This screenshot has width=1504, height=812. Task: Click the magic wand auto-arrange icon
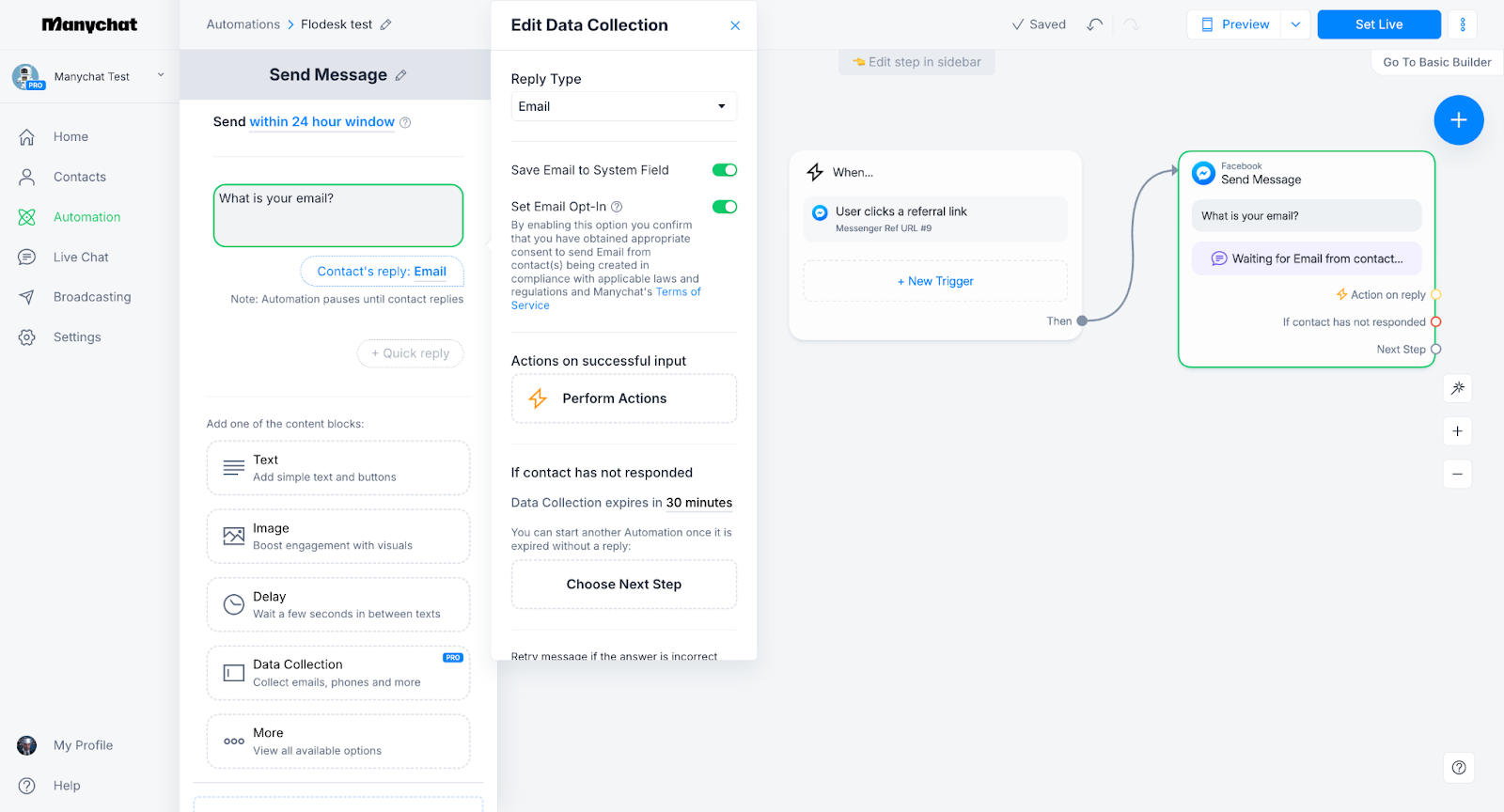[1457, 388]
